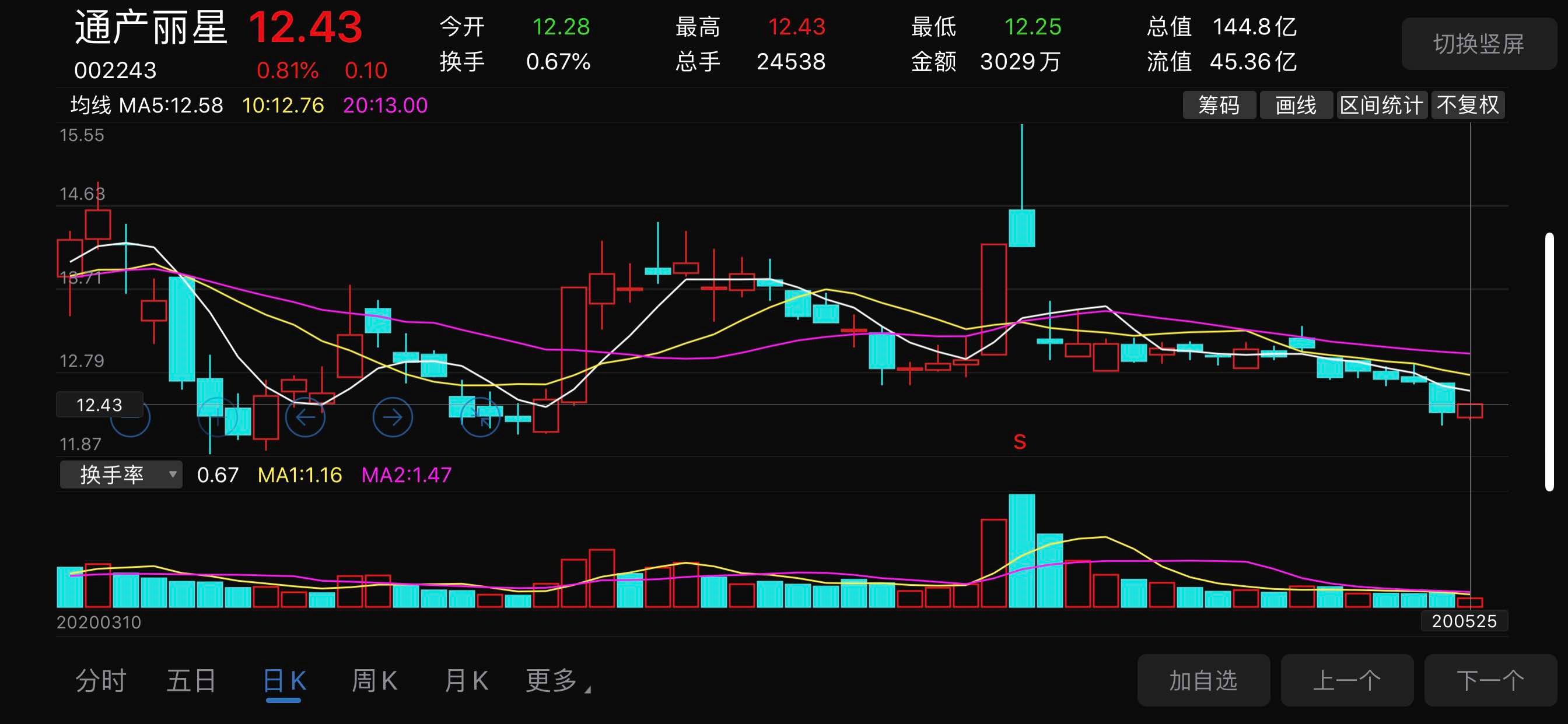Tap the magenta MA2:1.47 label
Image resolution: width=1568 pixels, height=724 pixels.
click(x=407, y=475)
